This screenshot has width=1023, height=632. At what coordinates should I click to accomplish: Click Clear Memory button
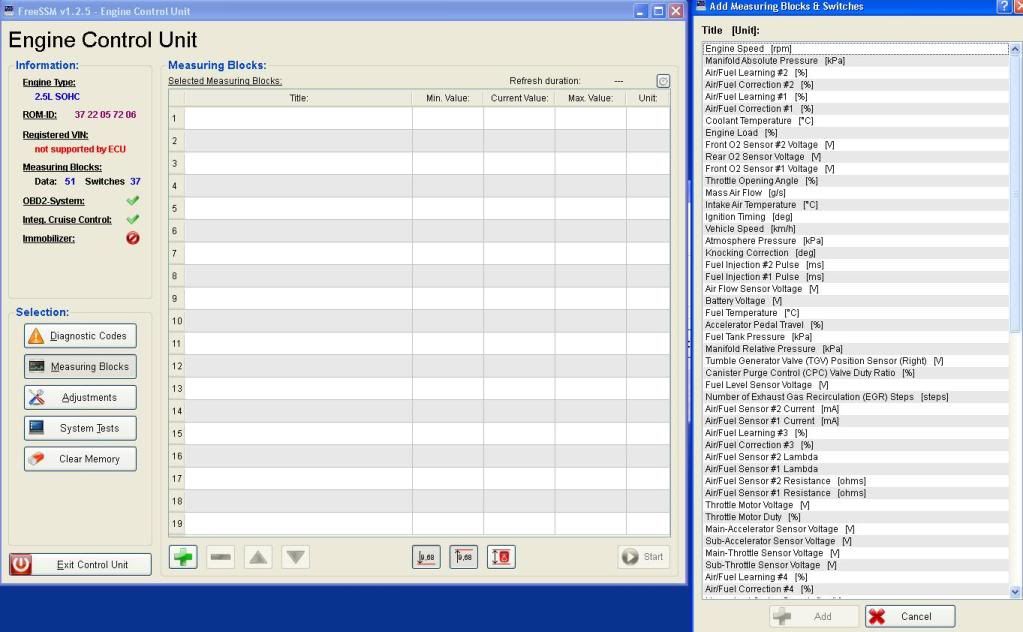[80, 459]
